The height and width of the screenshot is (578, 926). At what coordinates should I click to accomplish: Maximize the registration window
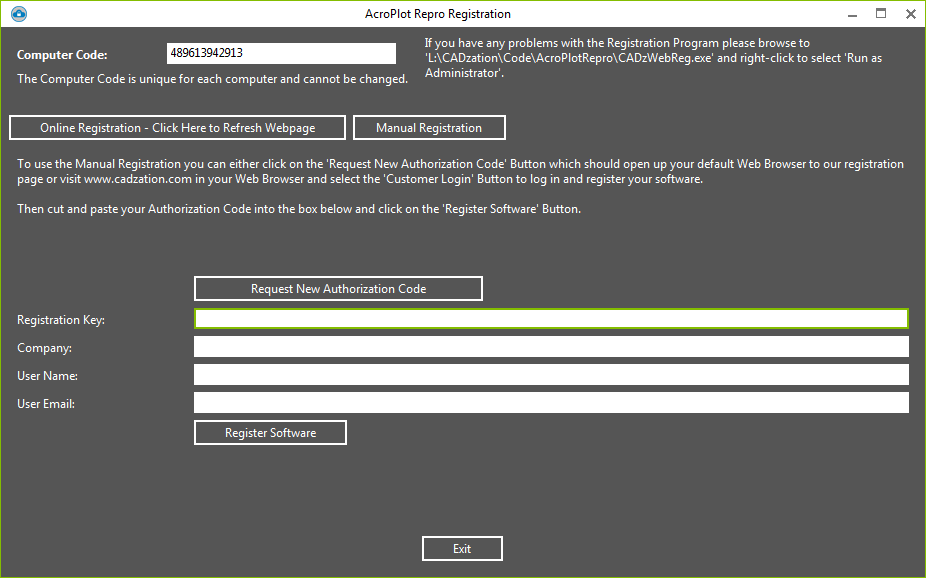click(881, 14)
